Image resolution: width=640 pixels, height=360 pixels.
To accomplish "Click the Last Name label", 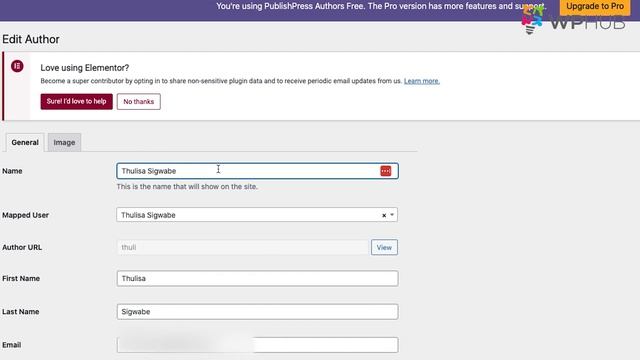I will tap(20, 312).
